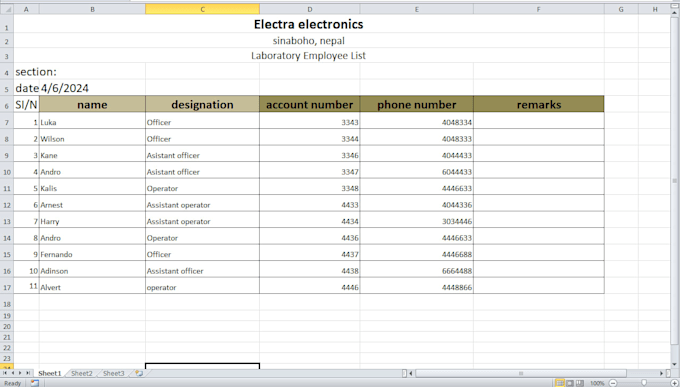Go to last sheet navigation arrow
The image size is (680, 387).
click(x=28, y=373)
